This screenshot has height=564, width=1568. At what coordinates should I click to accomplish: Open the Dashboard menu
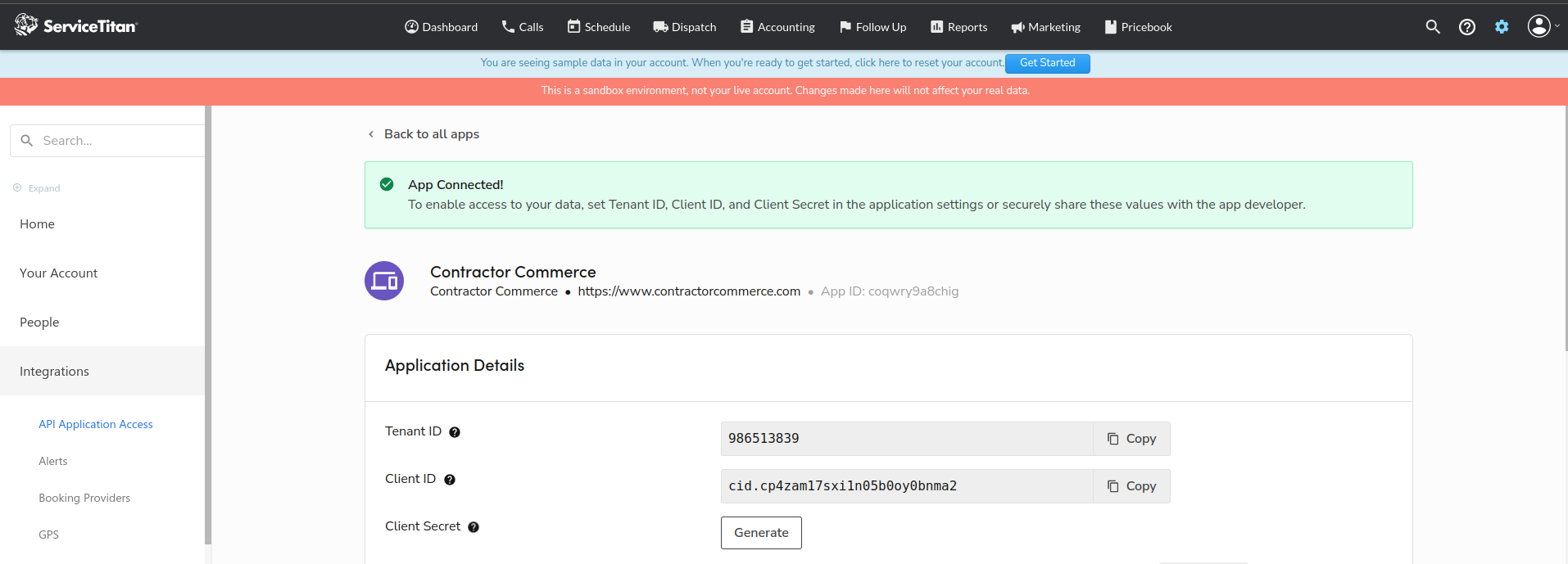(x=441, y=27)
